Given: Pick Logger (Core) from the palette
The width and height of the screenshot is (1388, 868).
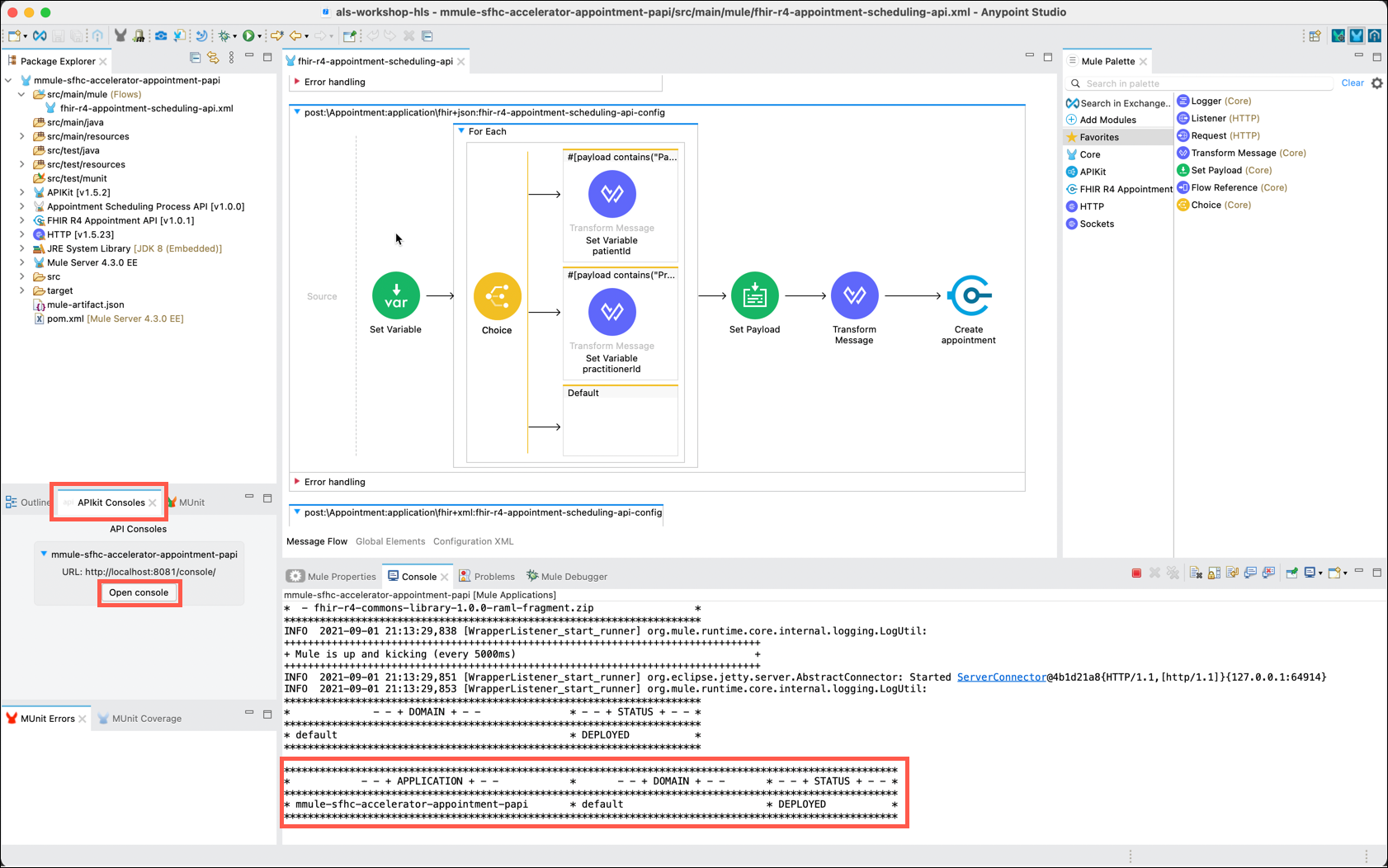Looking at the screenshot, I should pos(1214,101).
